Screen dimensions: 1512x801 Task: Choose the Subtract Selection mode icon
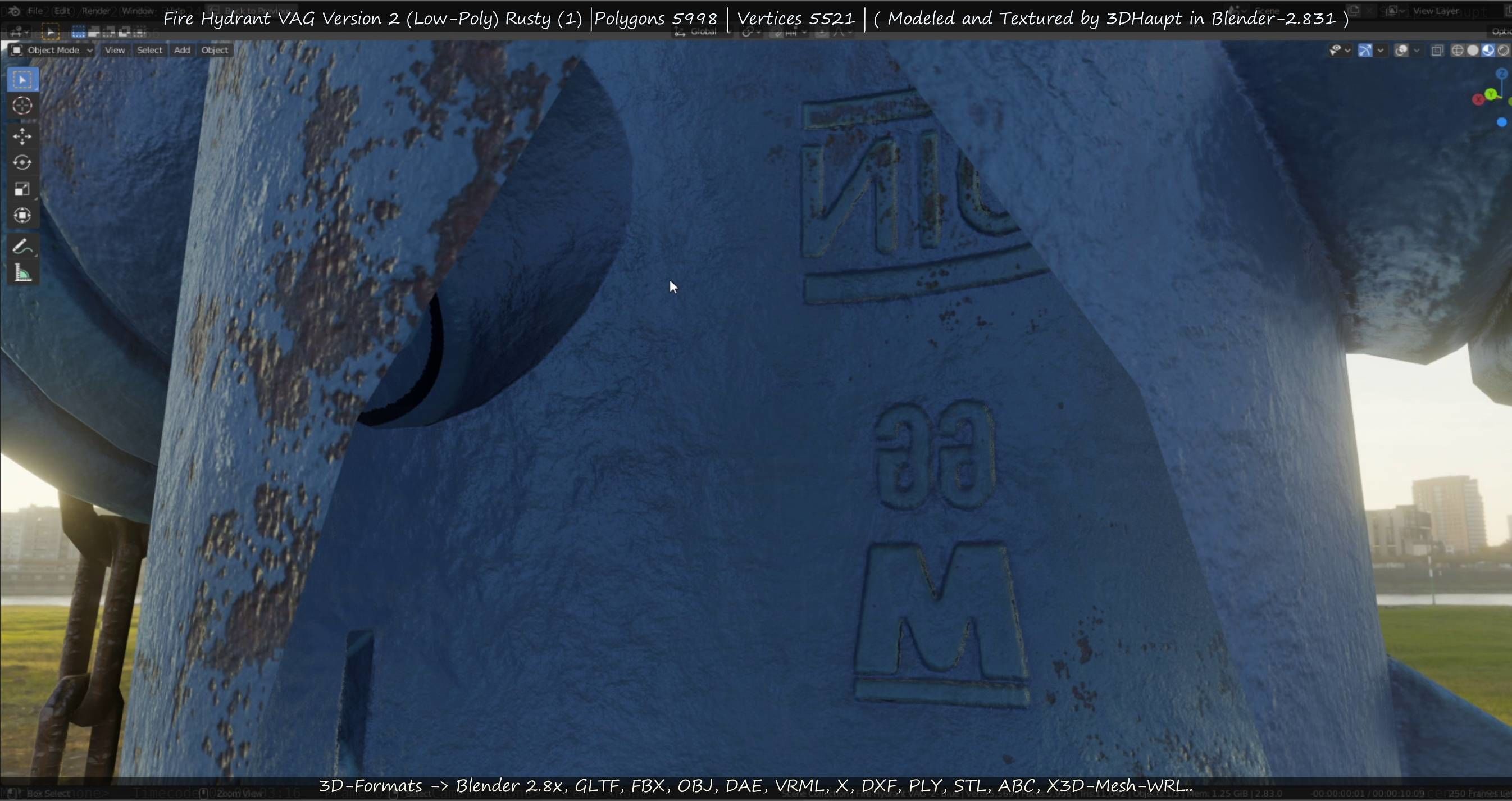click(x=108, y=32)
